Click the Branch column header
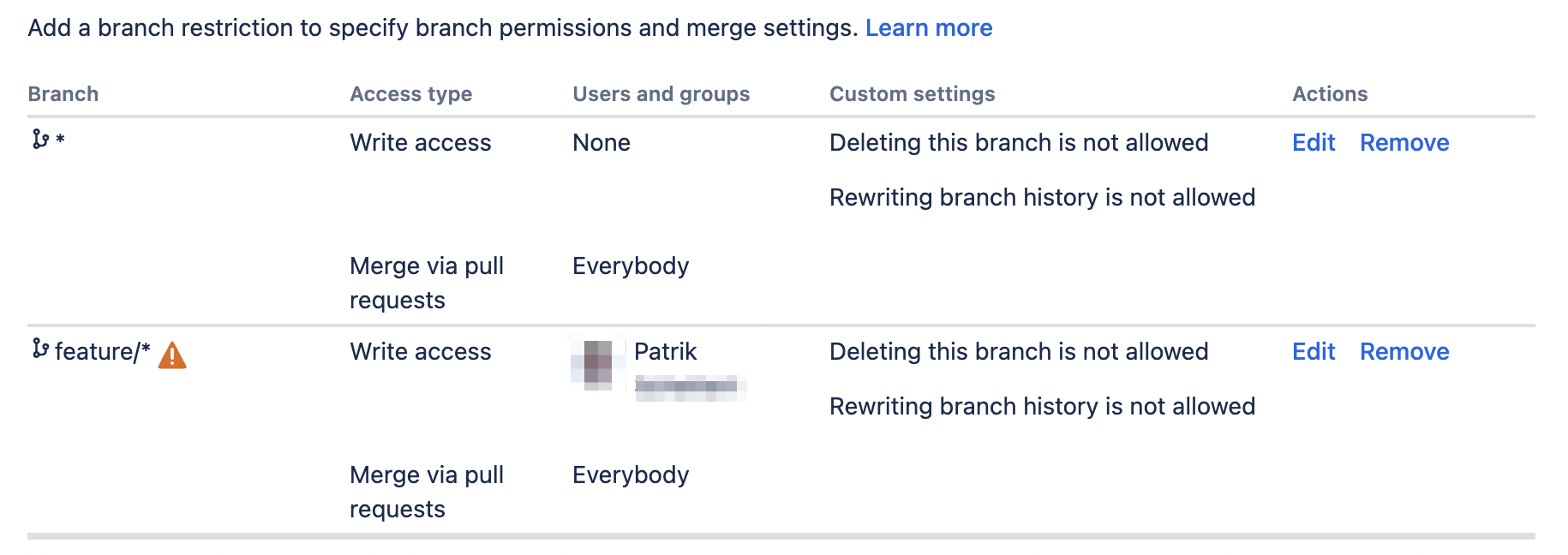Screen dimensions: 1568x555 [x=63, y=93]
